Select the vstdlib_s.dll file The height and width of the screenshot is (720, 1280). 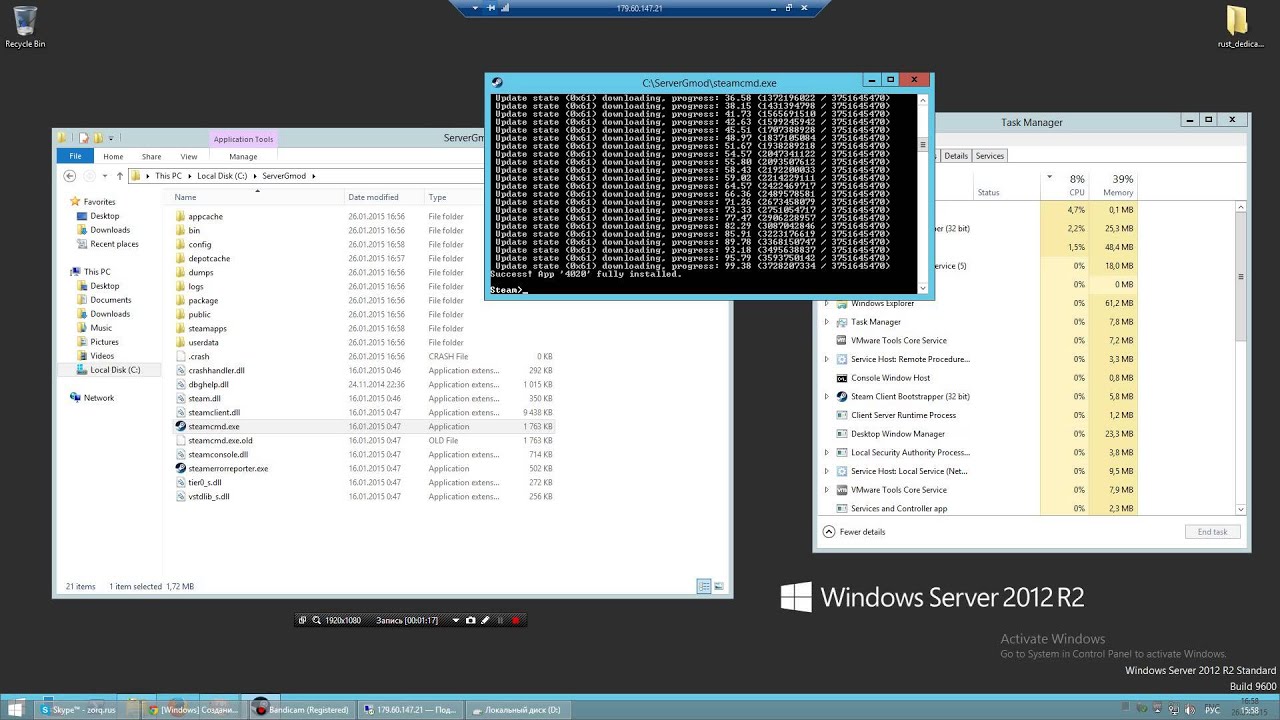click(x=208, y=496)
